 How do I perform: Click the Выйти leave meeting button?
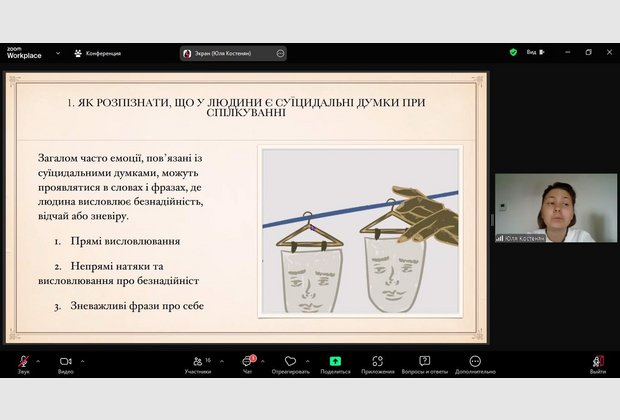point(597,362)
